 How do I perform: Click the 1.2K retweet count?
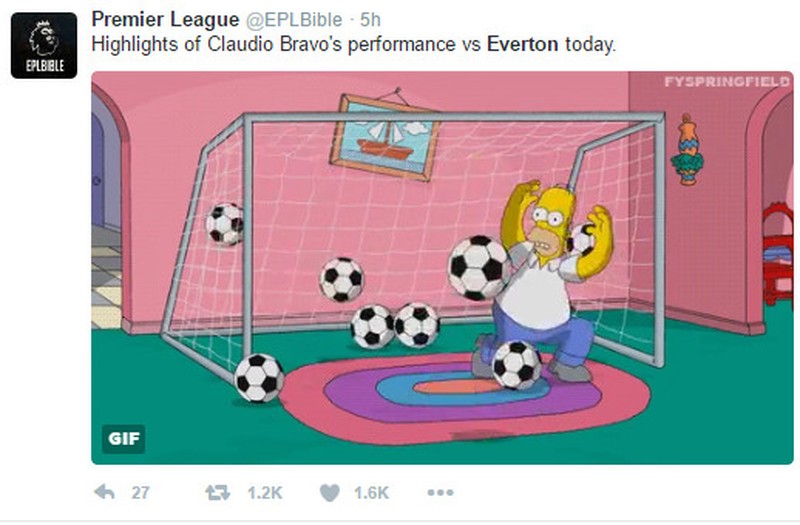(262, 492)
